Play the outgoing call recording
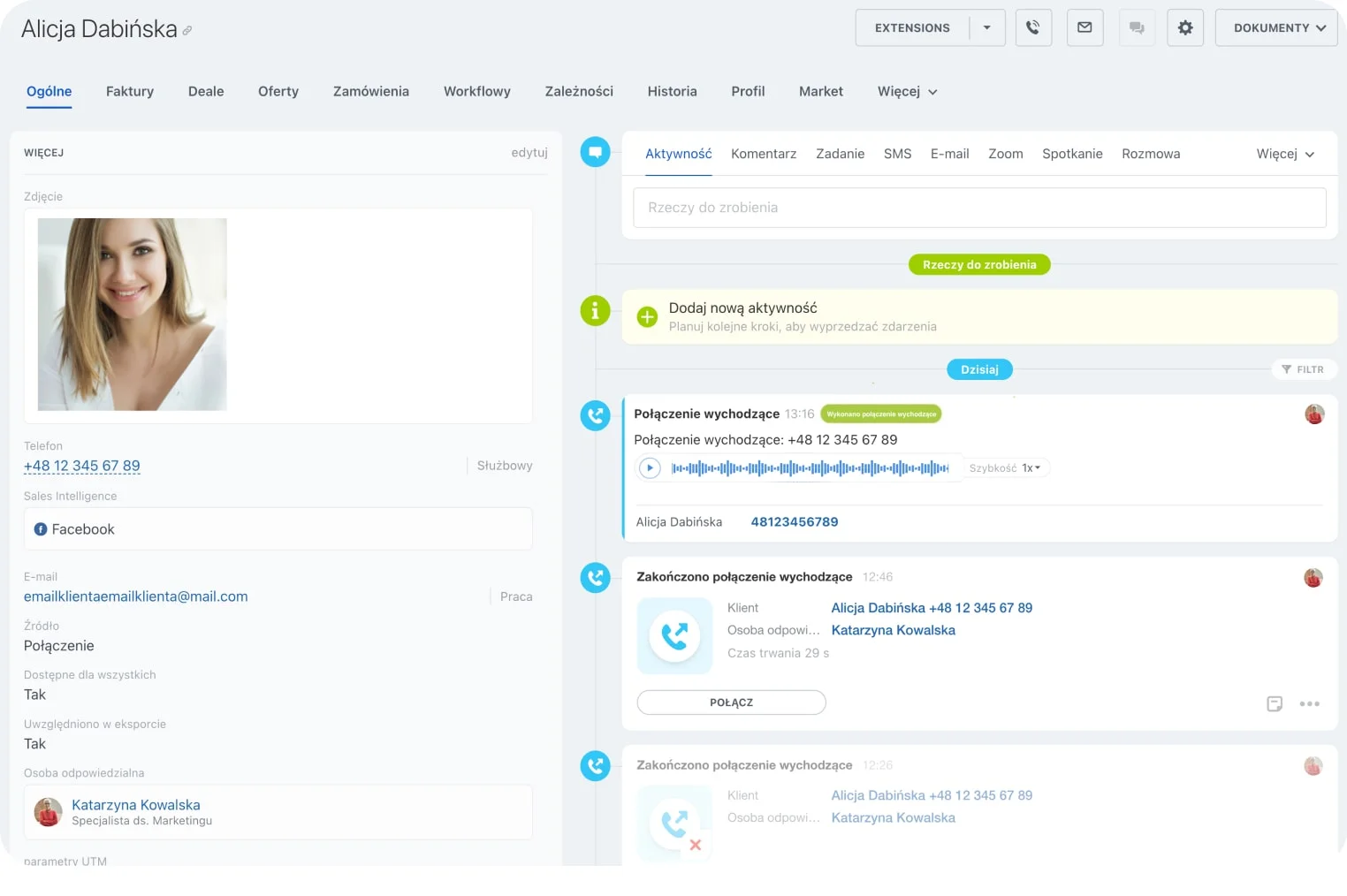 (650, 467)
